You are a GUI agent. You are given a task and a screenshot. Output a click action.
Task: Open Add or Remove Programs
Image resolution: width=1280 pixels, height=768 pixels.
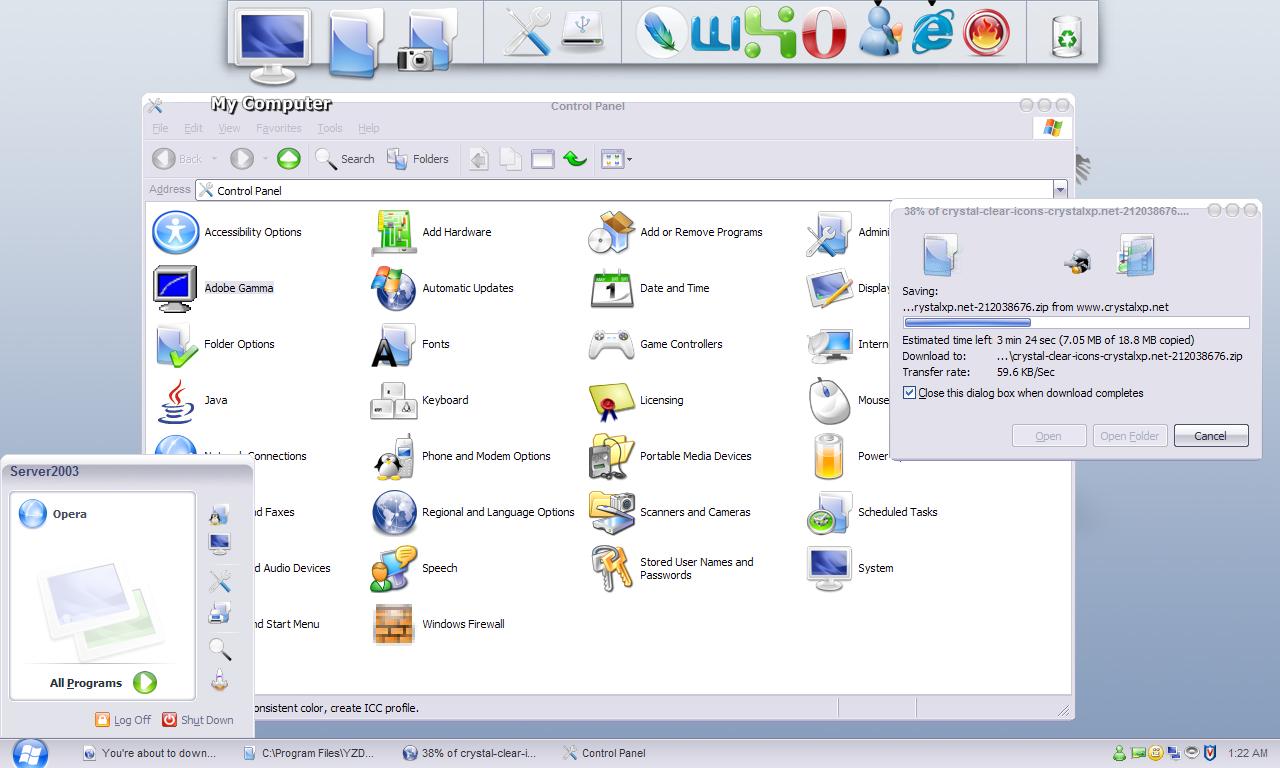click(x=611, y=232)
